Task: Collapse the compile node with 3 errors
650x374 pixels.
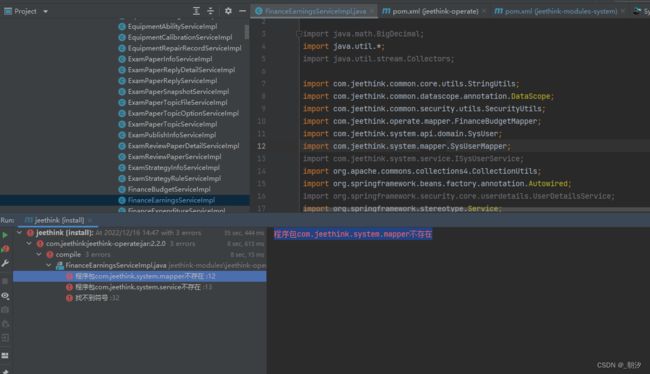Action: pos(39,254)
